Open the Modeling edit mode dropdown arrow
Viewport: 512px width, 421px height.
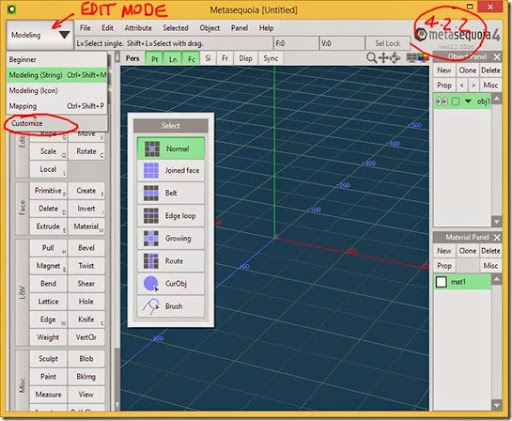[64, 34]
